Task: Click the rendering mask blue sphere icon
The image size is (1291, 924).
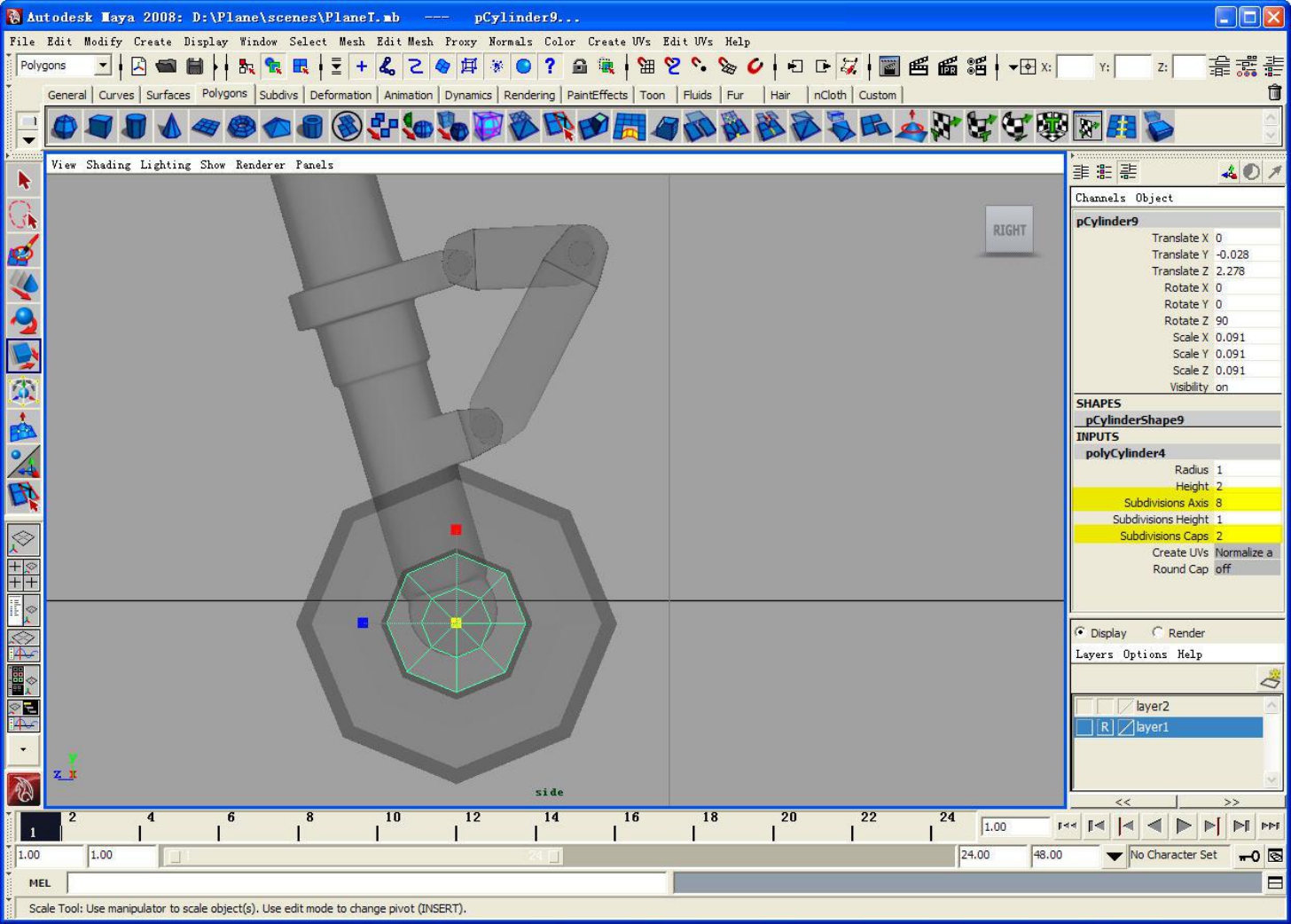Action: [x=523, y=66]
